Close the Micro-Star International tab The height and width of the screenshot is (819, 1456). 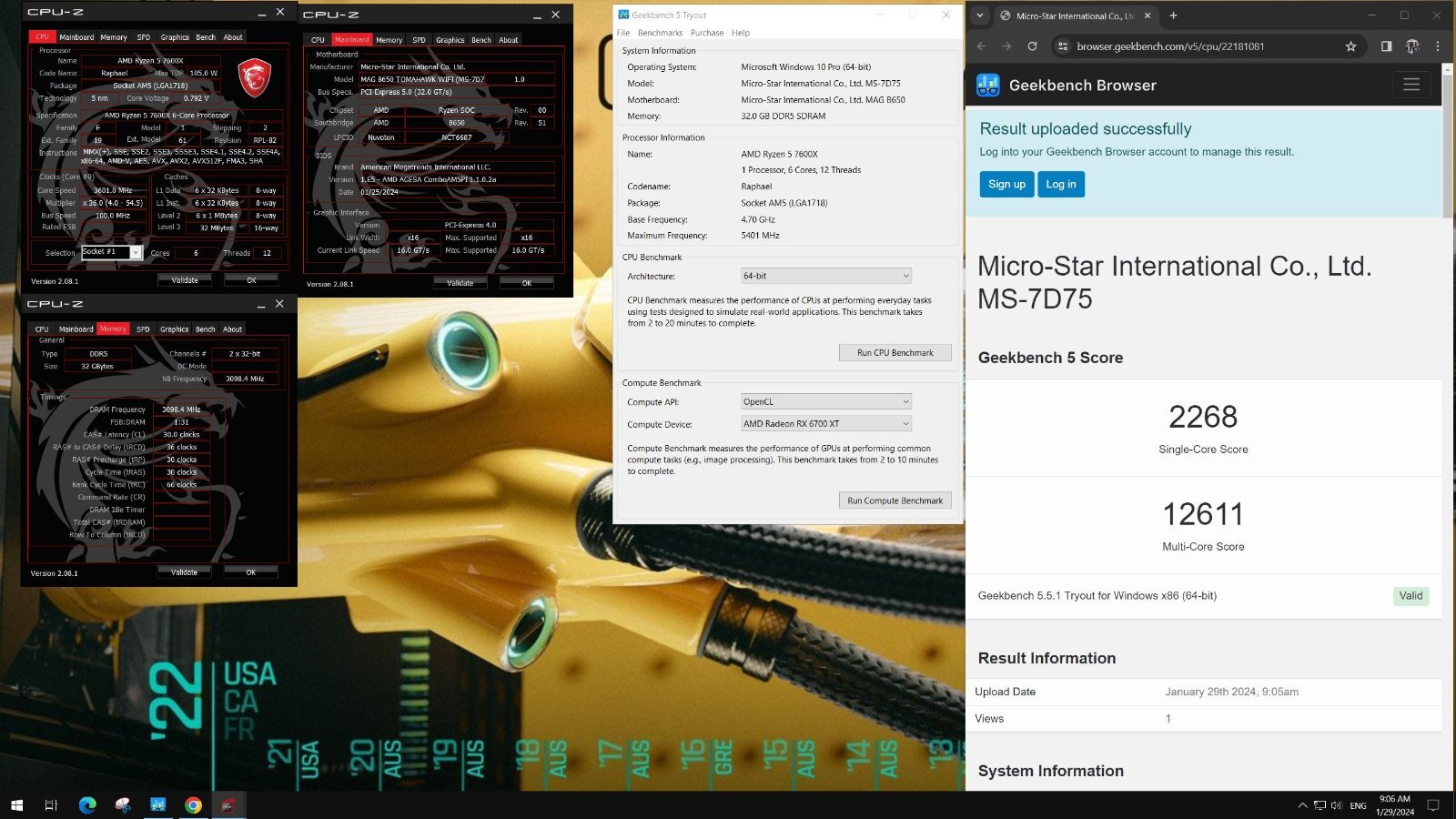click(x=1147, y=15)
